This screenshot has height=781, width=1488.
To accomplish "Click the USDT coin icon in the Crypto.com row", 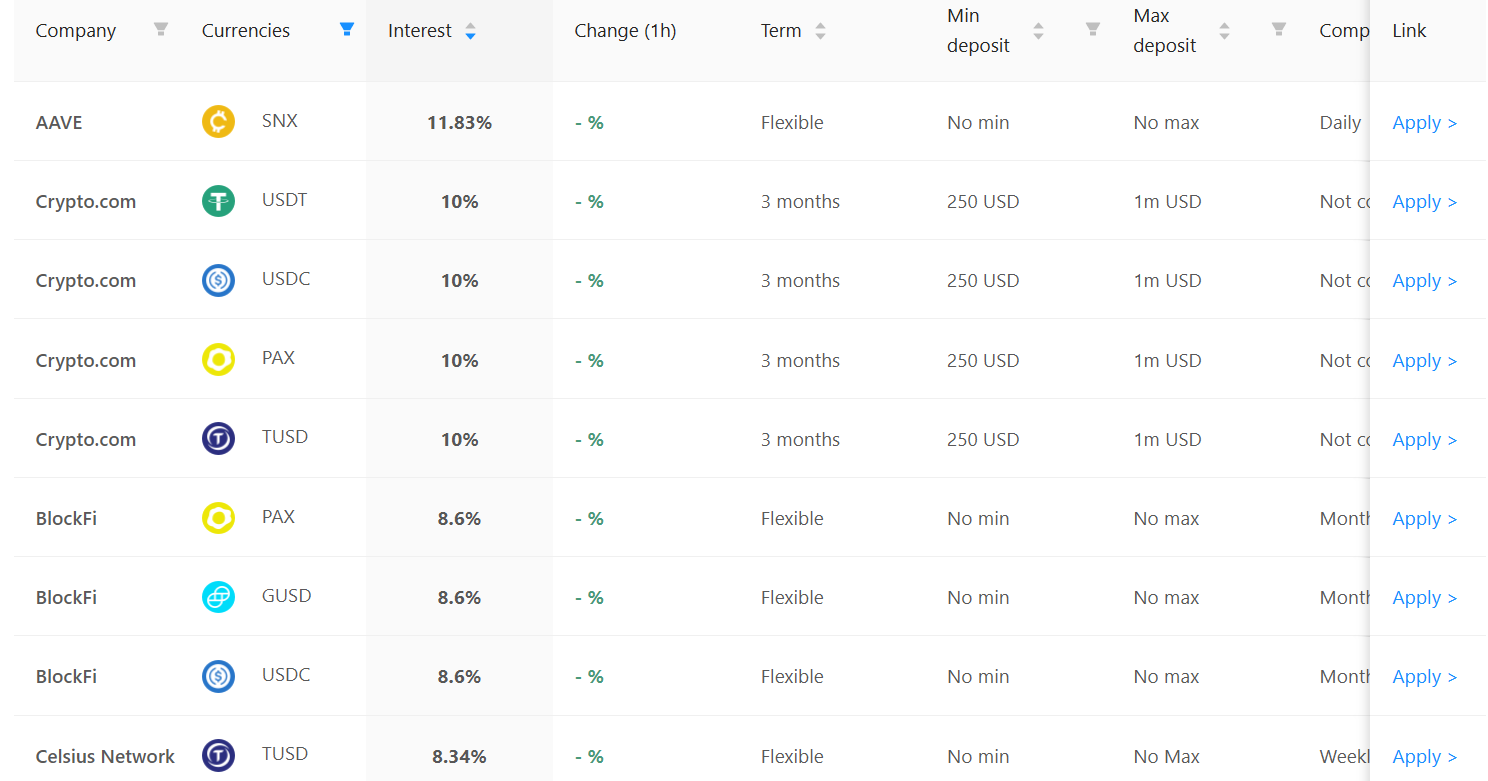I will (218, 201).
